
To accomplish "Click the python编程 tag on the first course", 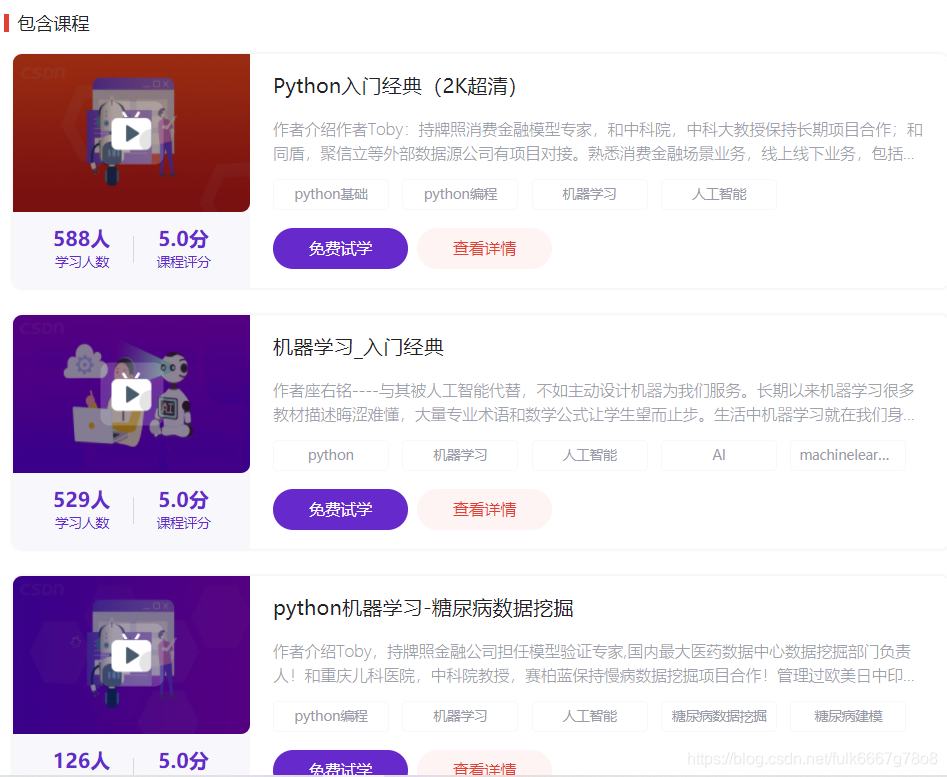I will coord(460,194).
